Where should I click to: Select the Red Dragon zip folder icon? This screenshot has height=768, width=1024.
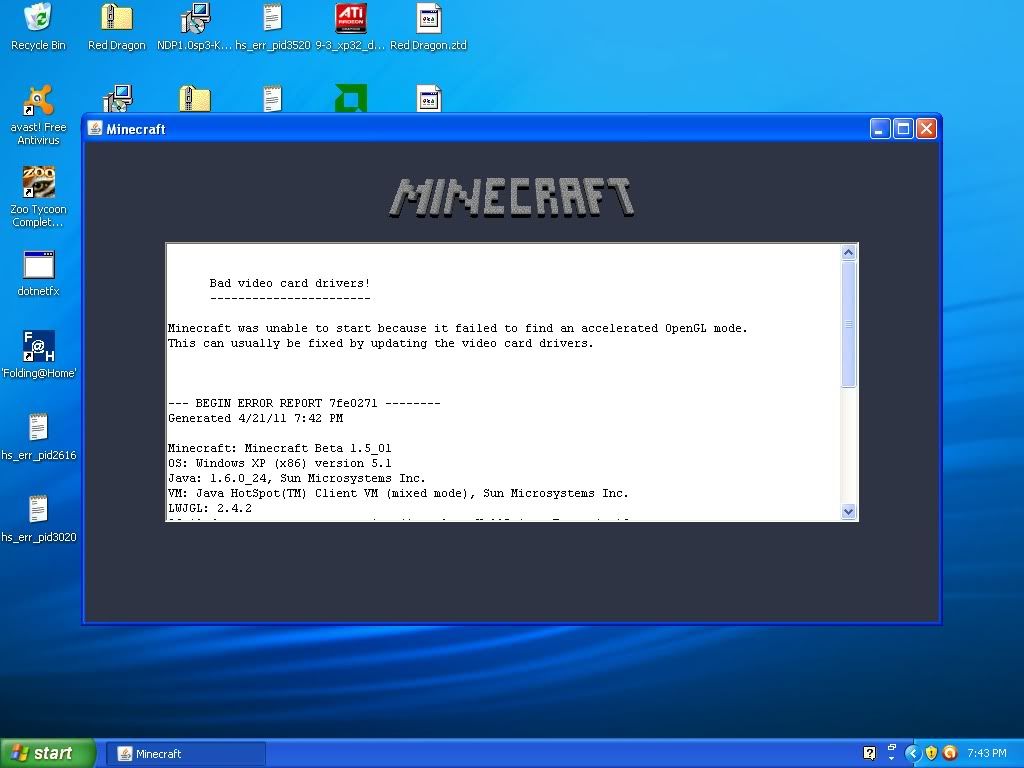click(x=117, y=26)
